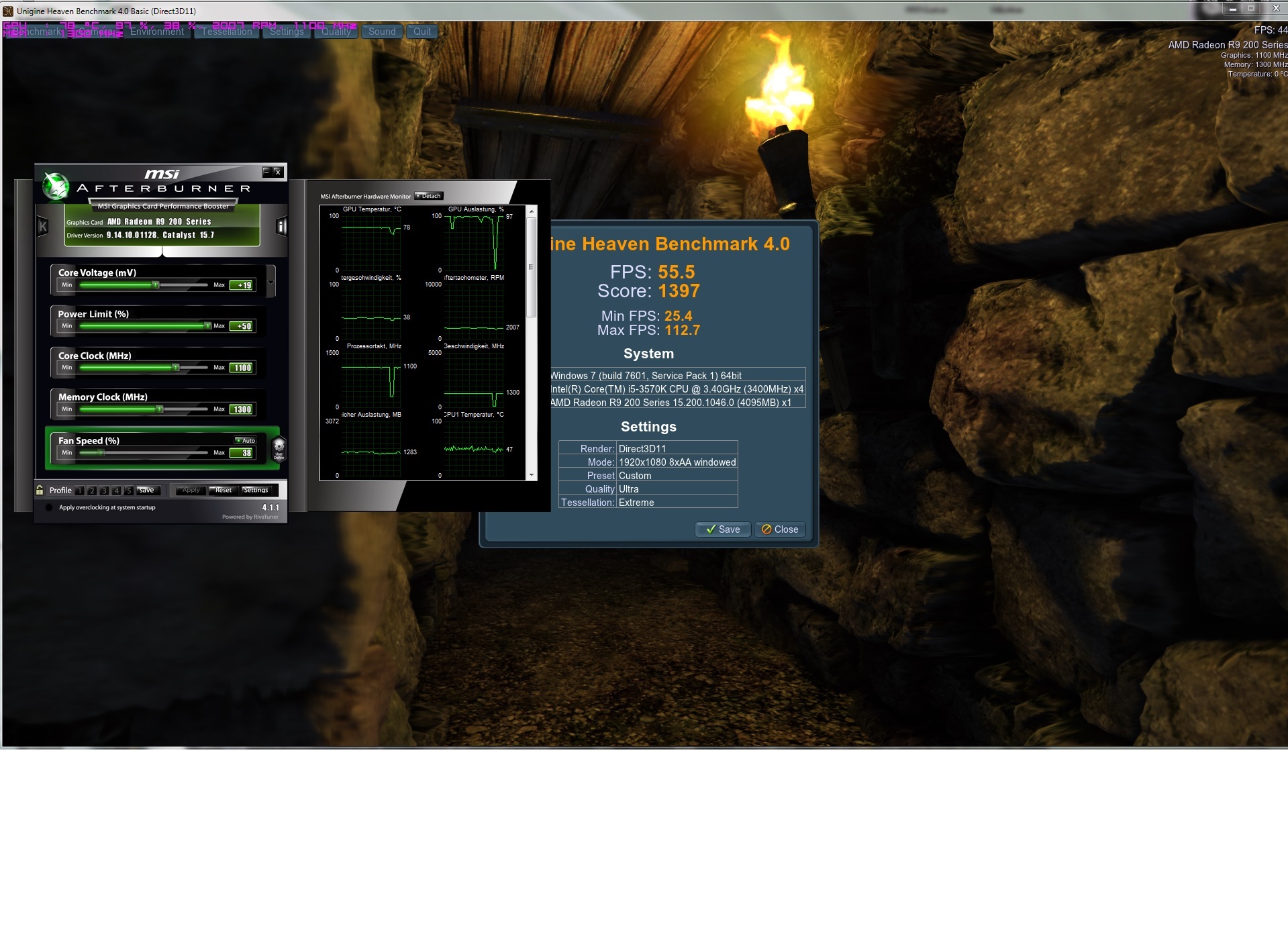Click the Fan Speed value field 38
Image resolution: width=1288 pixels, height=928 pixels.
[x=242, y=453]
